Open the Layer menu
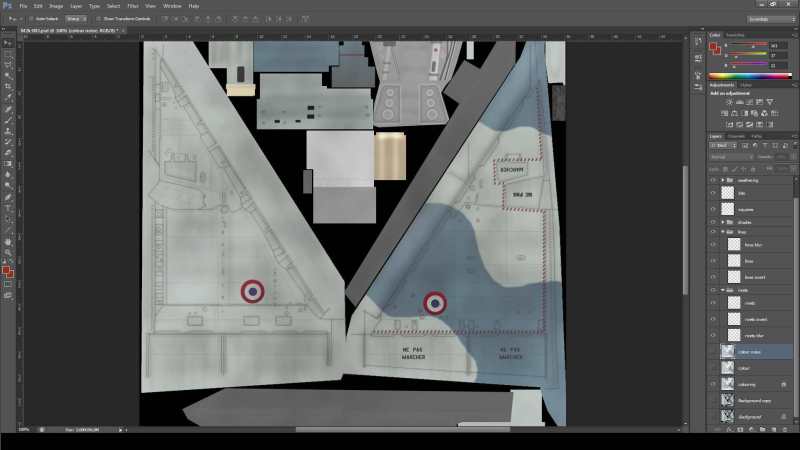 (x=76, y=6)
